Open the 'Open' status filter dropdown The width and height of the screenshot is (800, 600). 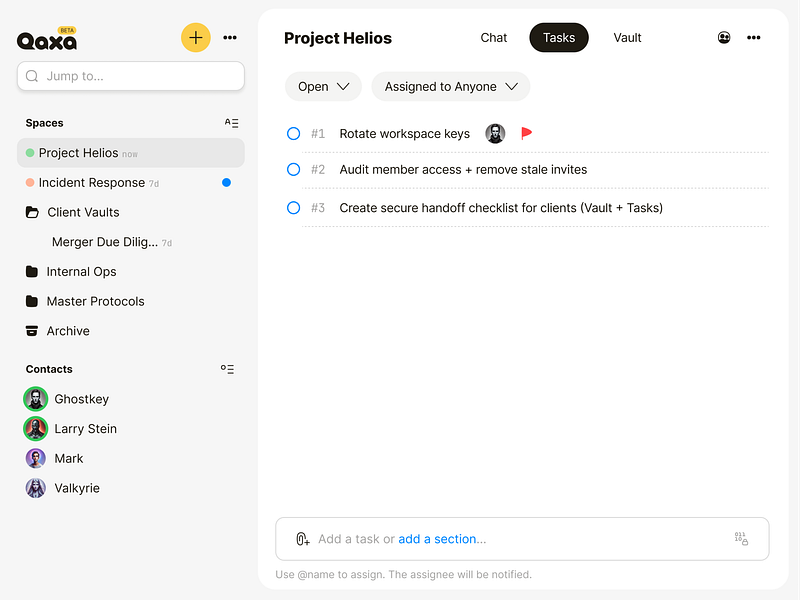click(323, 87)
